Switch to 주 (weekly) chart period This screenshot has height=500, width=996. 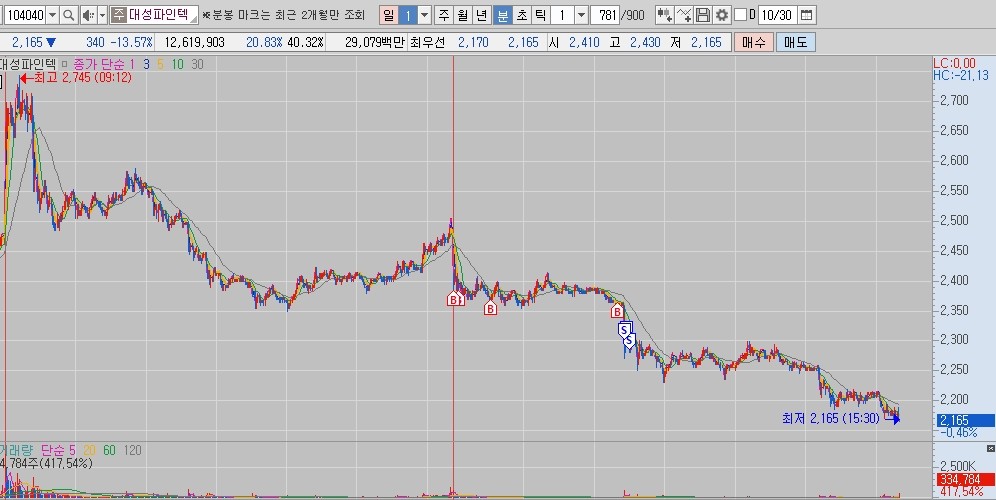pyautogui.click(x=443, y=15)
